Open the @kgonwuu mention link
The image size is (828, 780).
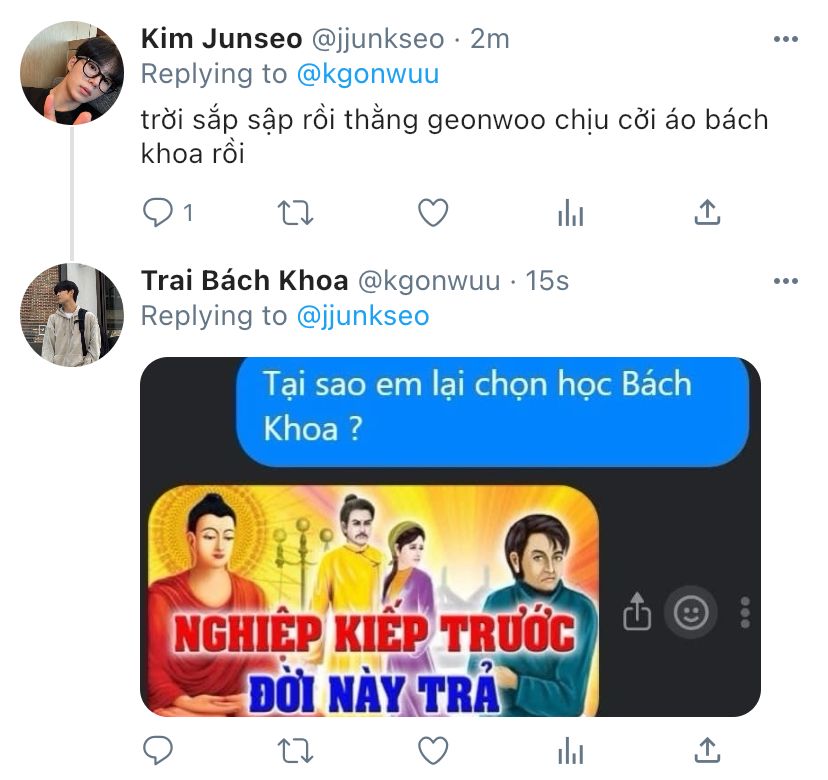(x=367, y=74)
